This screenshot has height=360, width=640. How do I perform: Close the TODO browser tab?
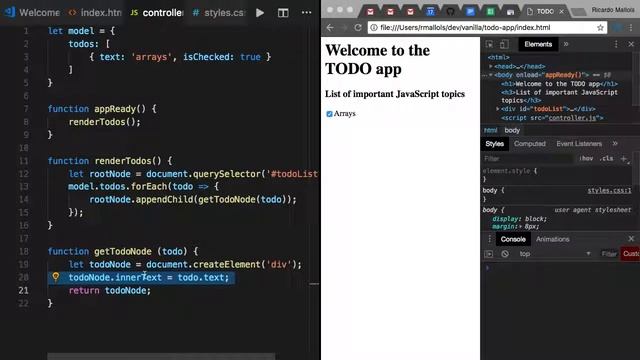click(562, 12)
